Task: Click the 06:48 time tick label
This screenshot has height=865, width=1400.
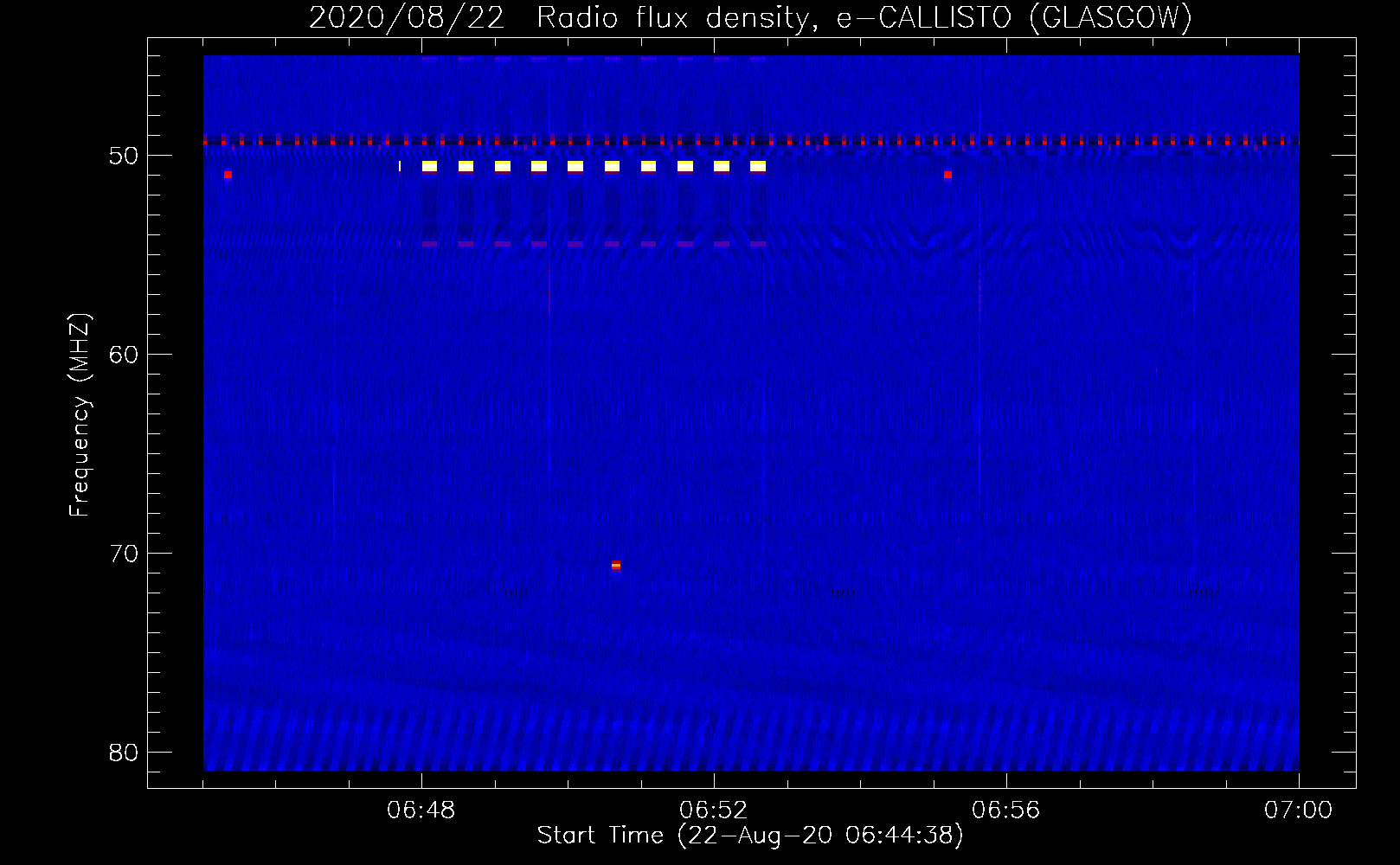Action: click(x=421, y=811)
